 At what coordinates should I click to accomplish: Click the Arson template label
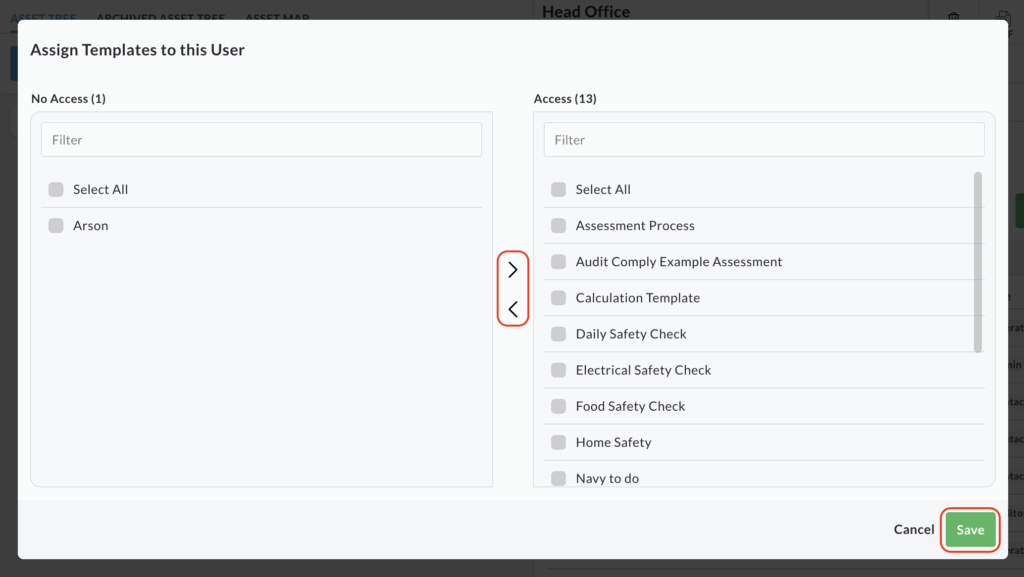[91, 226]
